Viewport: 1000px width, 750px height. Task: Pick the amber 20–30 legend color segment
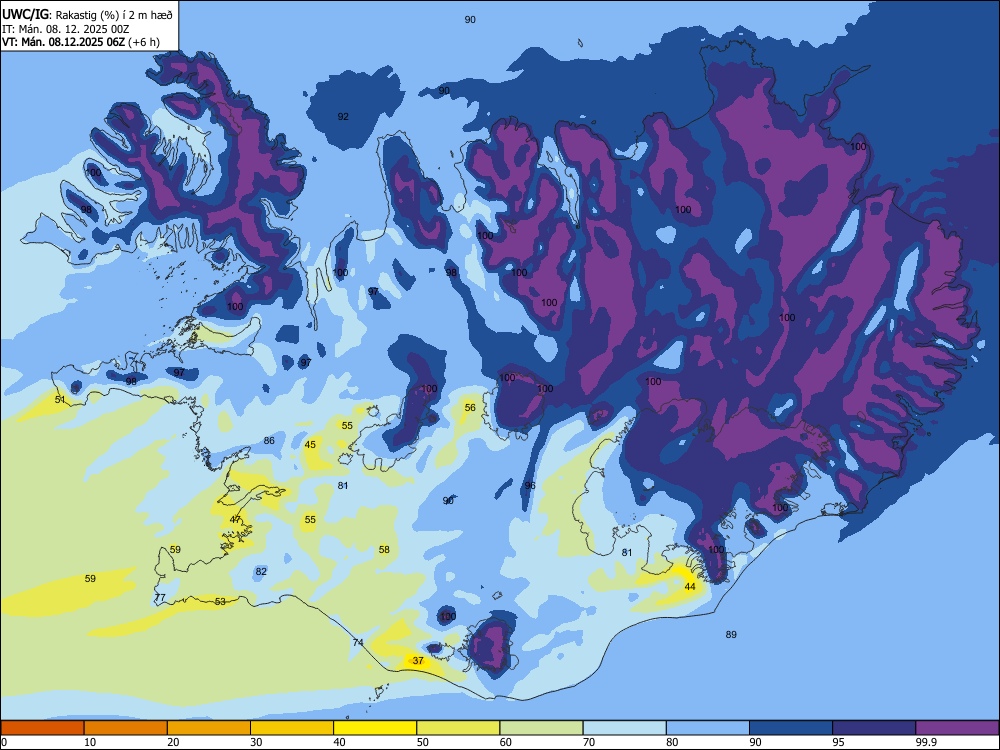[209, 728]
